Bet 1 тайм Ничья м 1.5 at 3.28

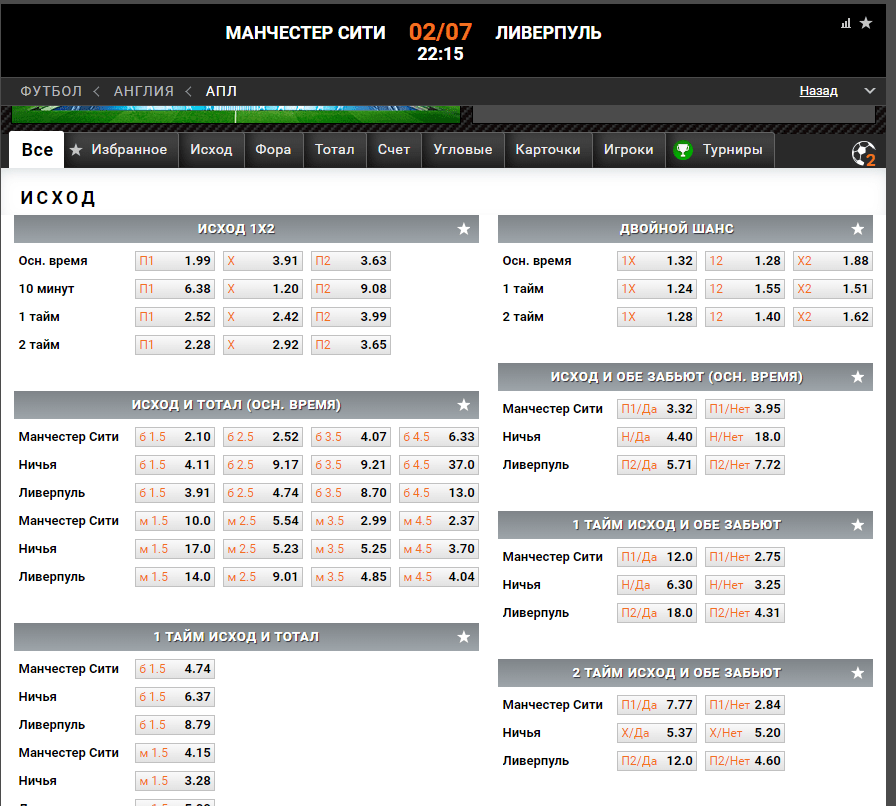point(175,781)
